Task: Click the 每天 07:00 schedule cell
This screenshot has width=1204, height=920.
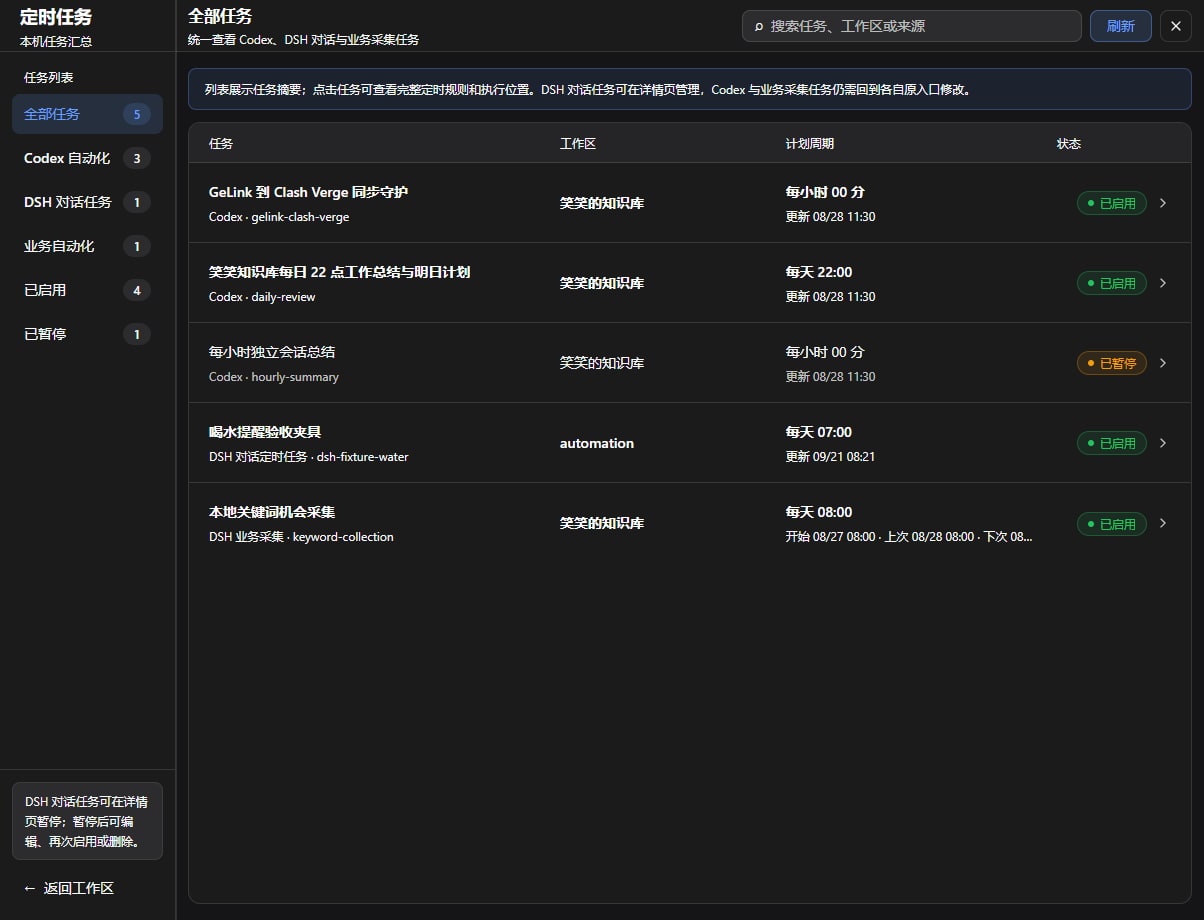Action: pyautogui.click(x=819, y=432)
